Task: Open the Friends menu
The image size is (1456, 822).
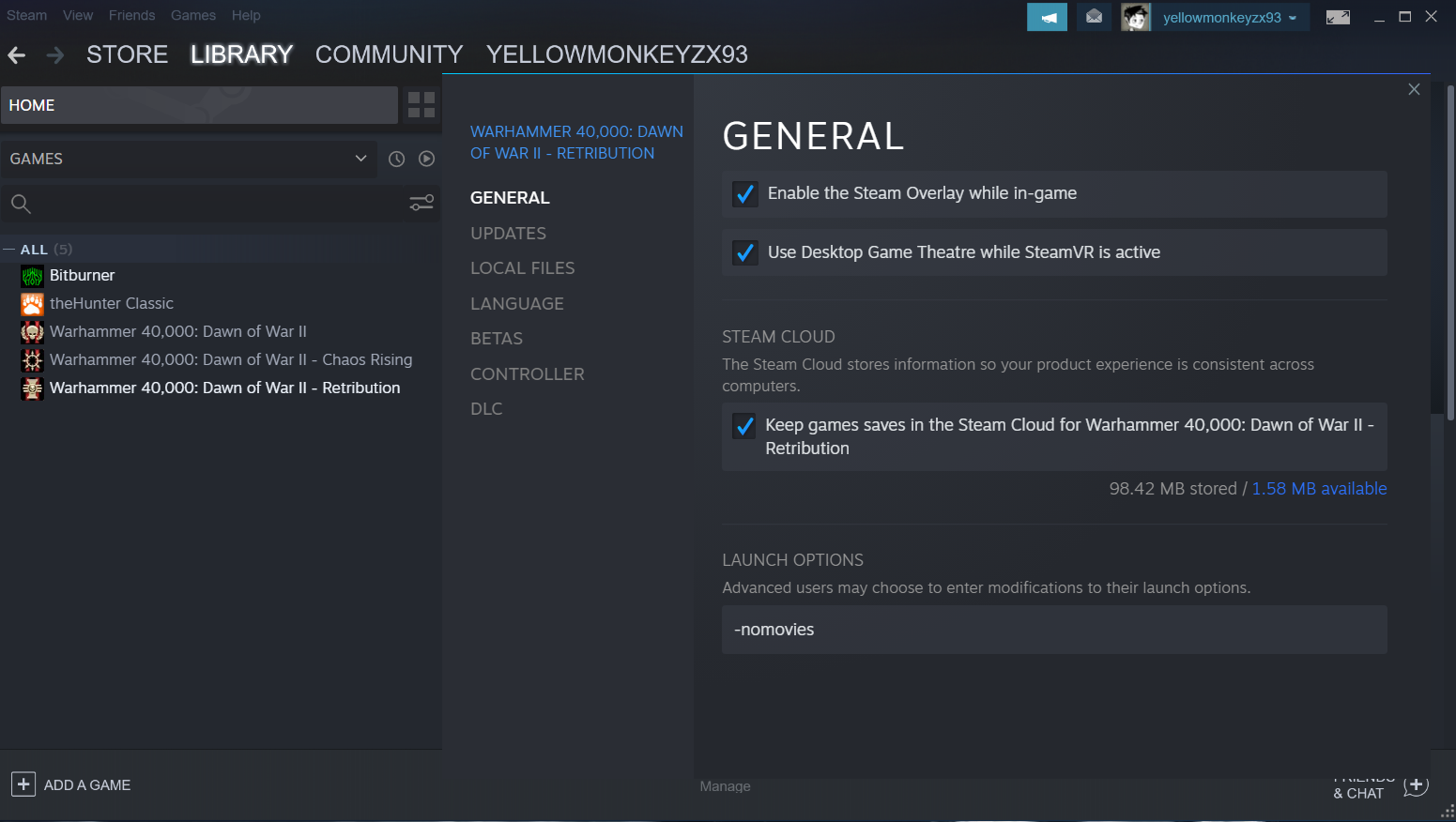Action: (x=131, y=15)
